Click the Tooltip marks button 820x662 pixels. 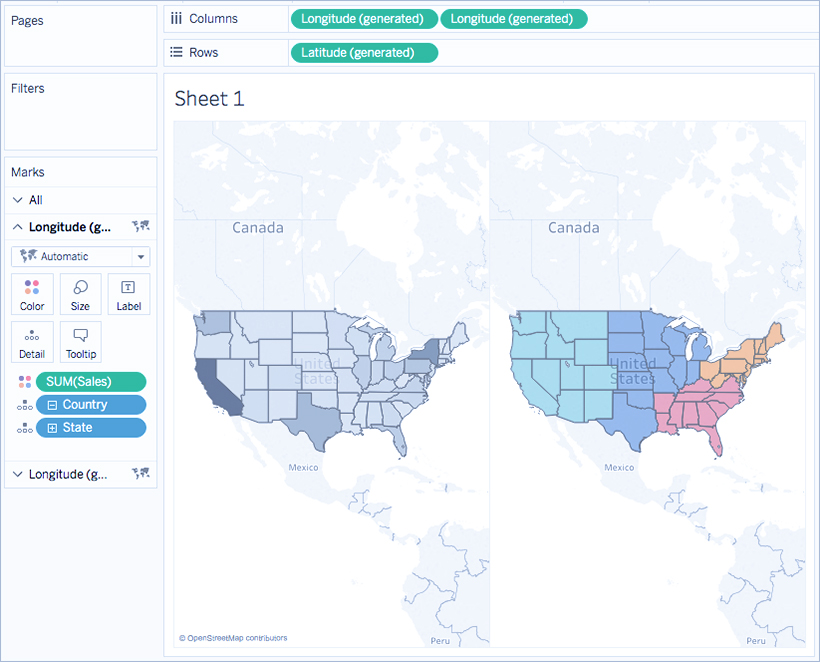pyautogui.click(x=80, y=342)
